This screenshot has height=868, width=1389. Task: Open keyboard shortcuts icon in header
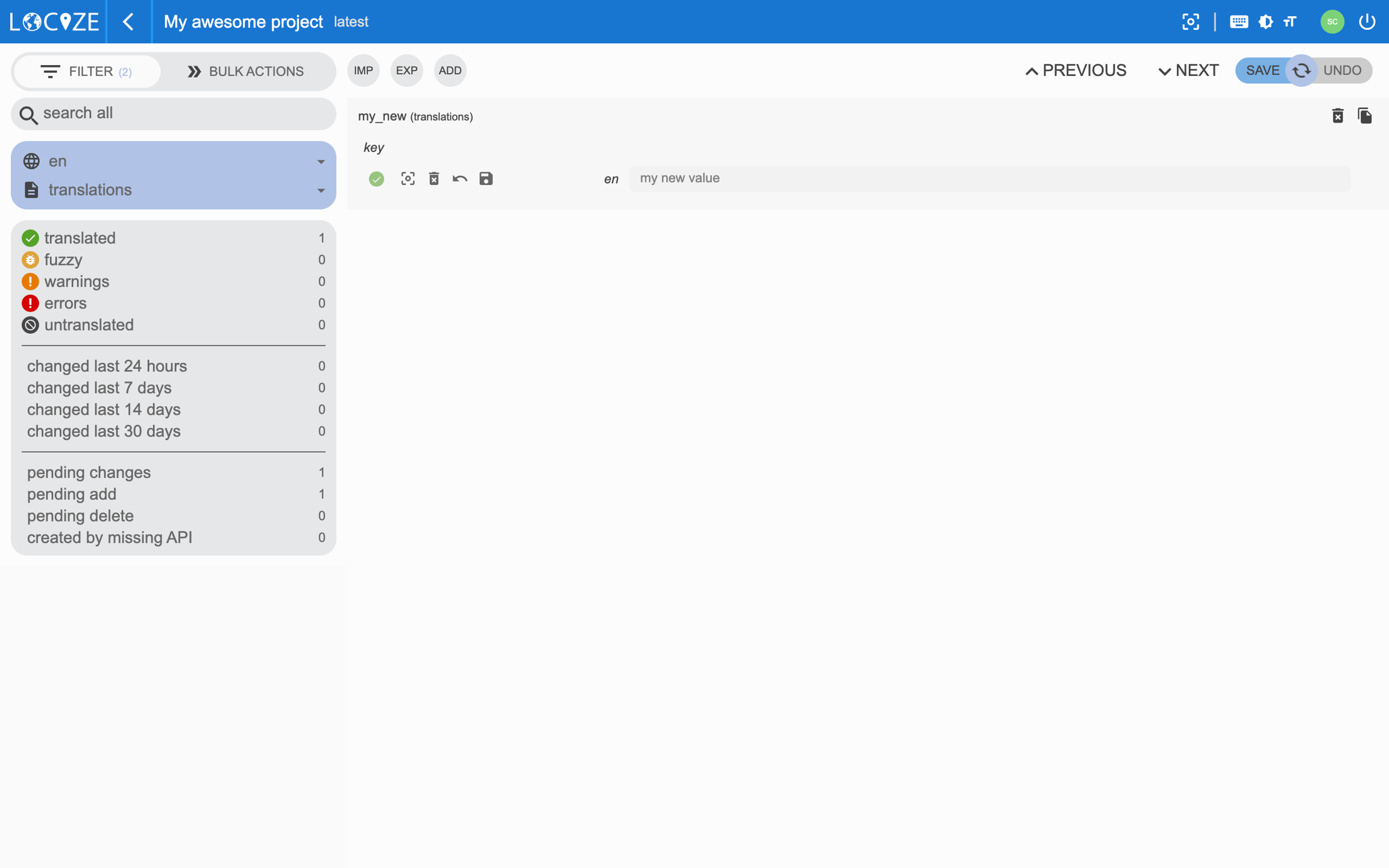[x=1238, y=22]
